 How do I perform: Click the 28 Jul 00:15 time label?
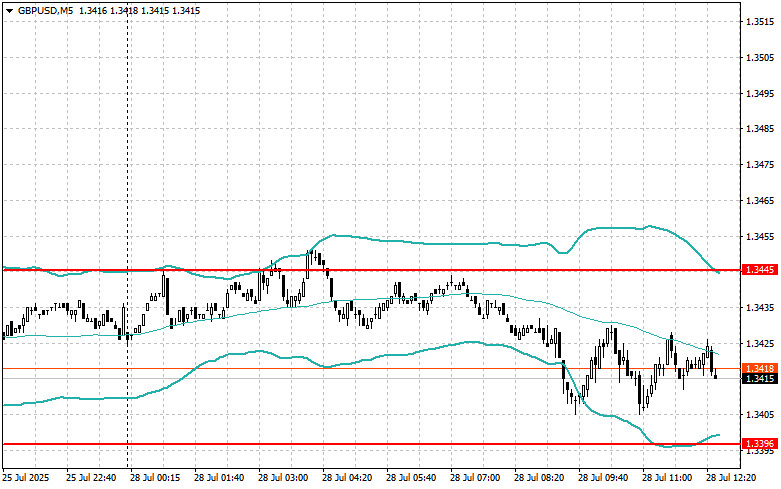[x=155, y=478]
